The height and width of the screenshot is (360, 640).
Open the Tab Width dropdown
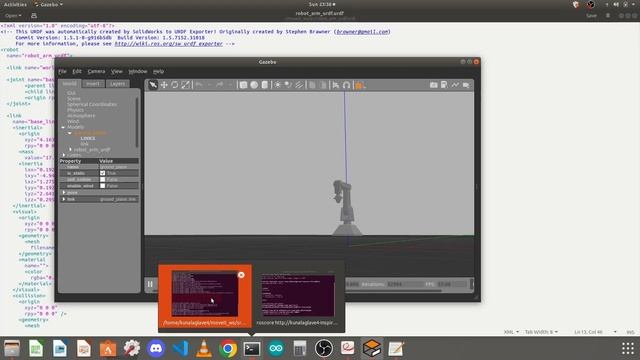[541, 332]
